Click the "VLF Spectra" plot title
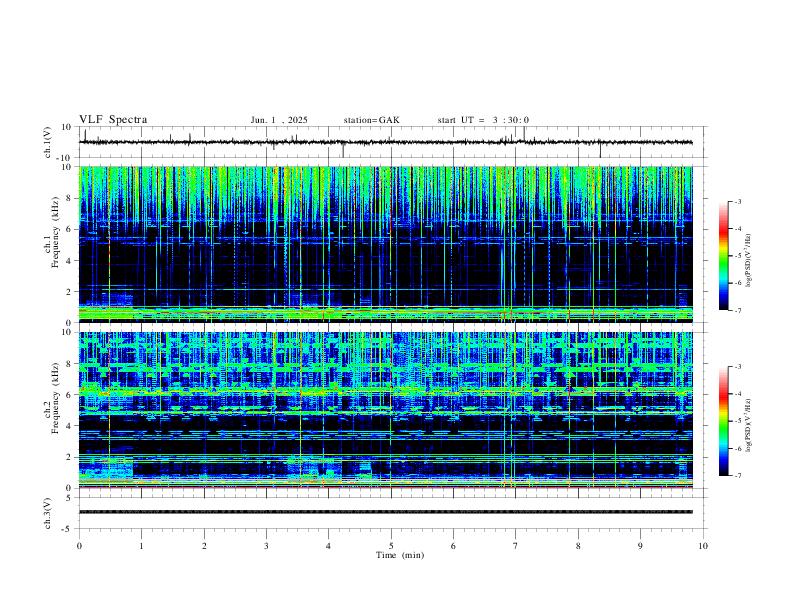The image size is (792, 612). point(113,120)
